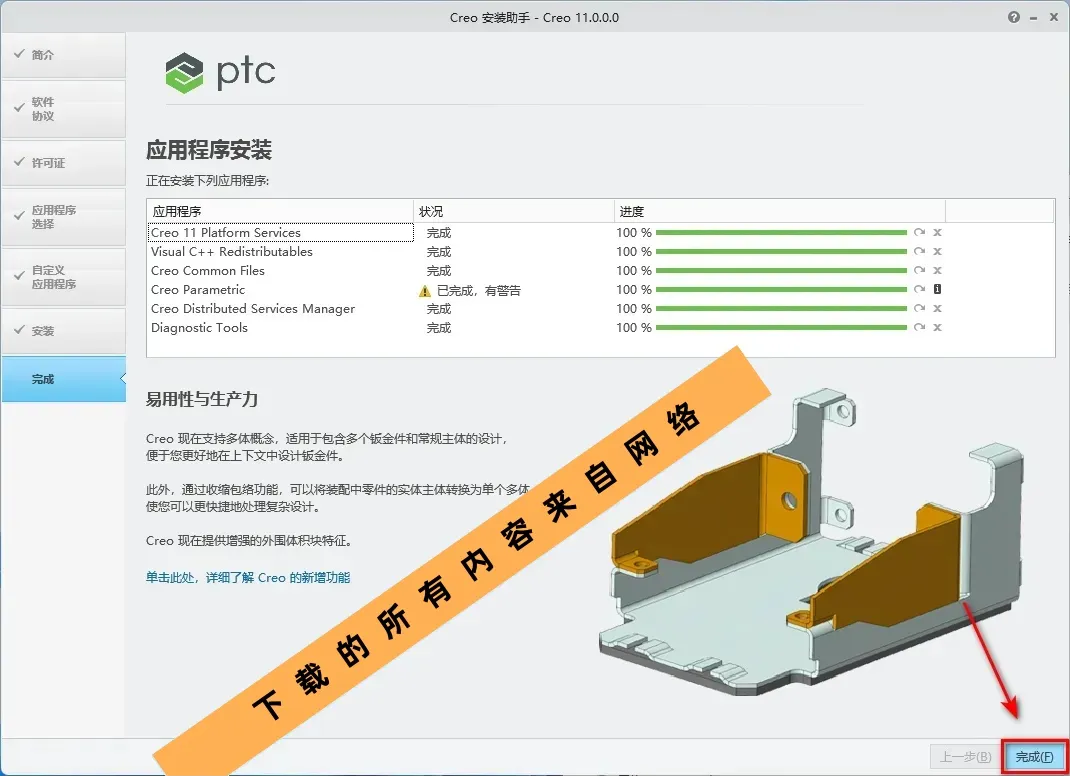Select the 安装 step in sidebar

(64, 330)
